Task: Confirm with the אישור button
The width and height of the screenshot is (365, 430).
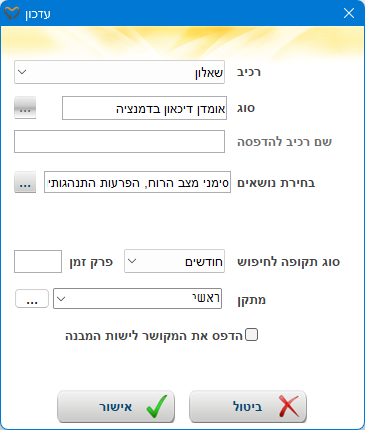Action: (116, 406)
